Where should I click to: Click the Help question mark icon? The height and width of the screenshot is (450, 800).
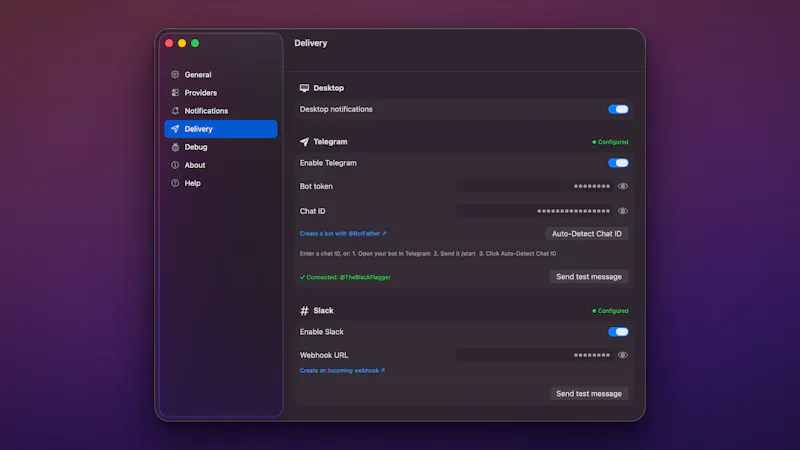tap(175, 183)
